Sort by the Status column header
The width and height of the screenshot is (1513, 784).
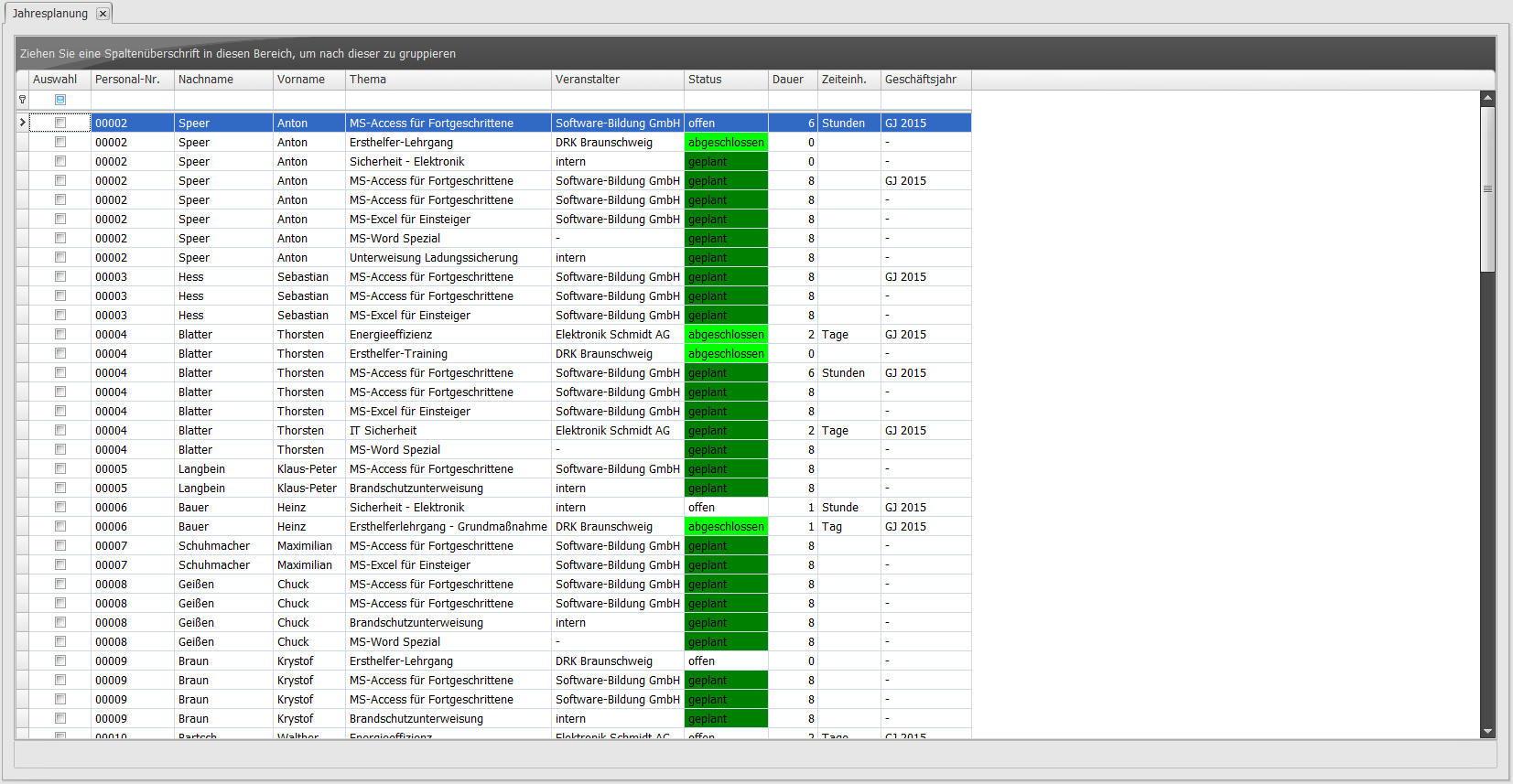point(725,80)
